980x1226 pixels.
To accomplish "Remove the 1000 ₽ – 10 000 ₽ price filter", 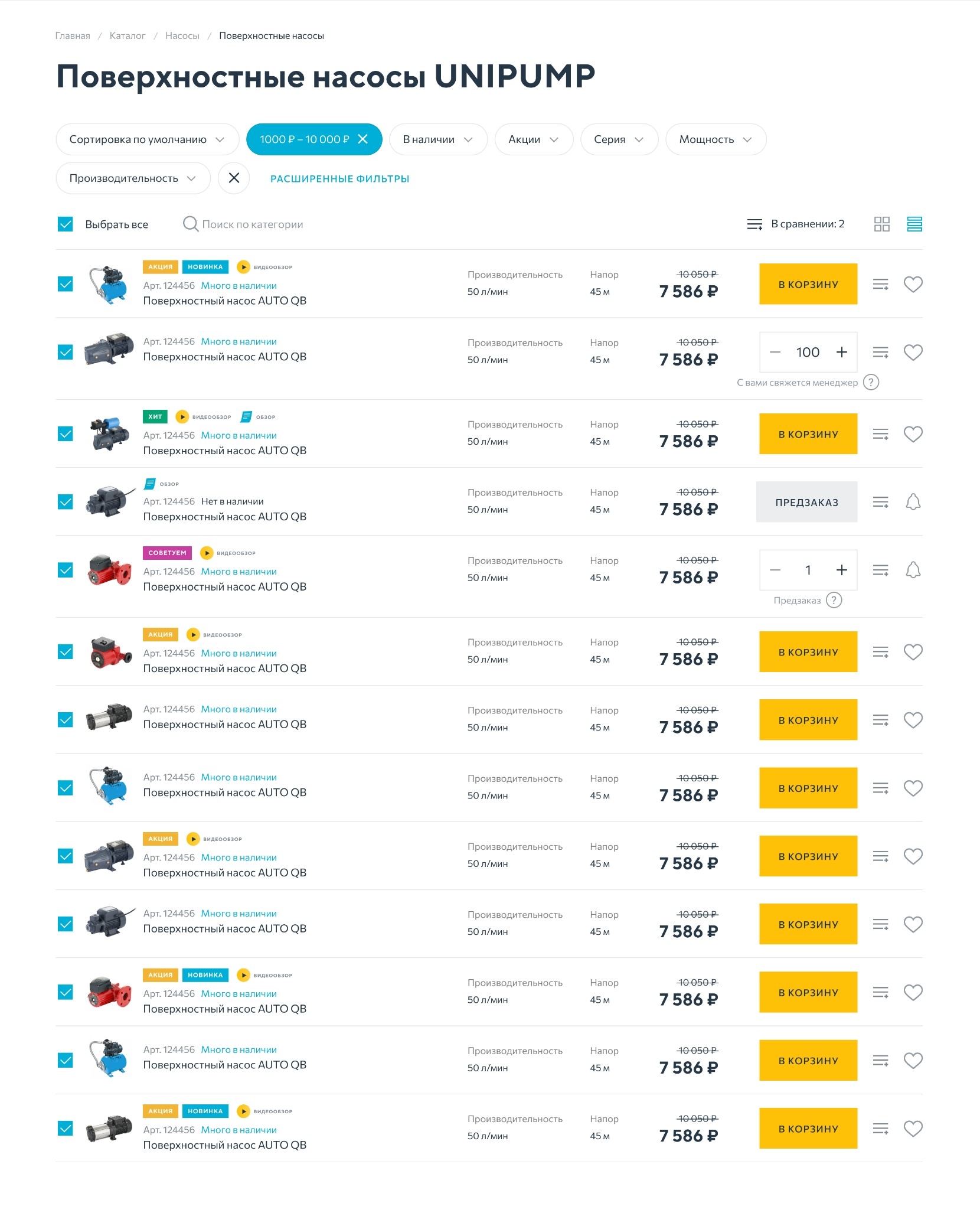I will (363, 139).
